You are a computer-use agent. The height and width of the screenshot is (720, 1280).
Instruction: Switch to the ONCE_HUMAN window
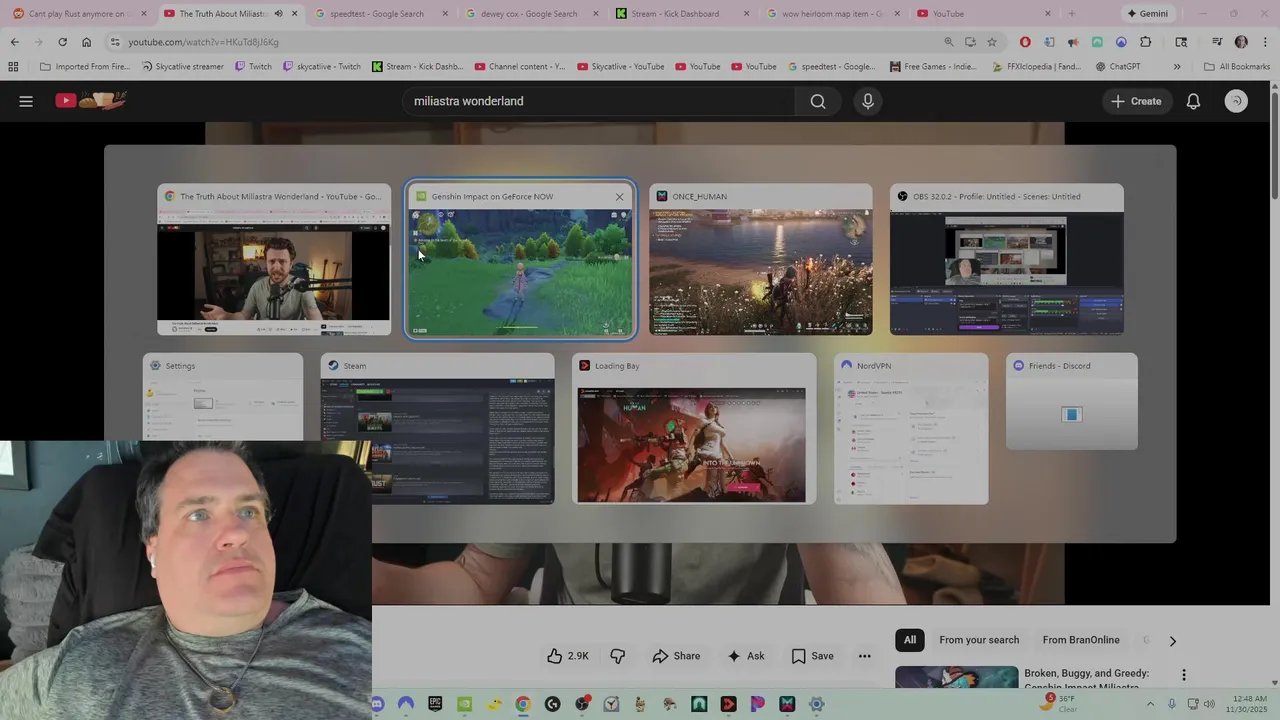(761, 260)
